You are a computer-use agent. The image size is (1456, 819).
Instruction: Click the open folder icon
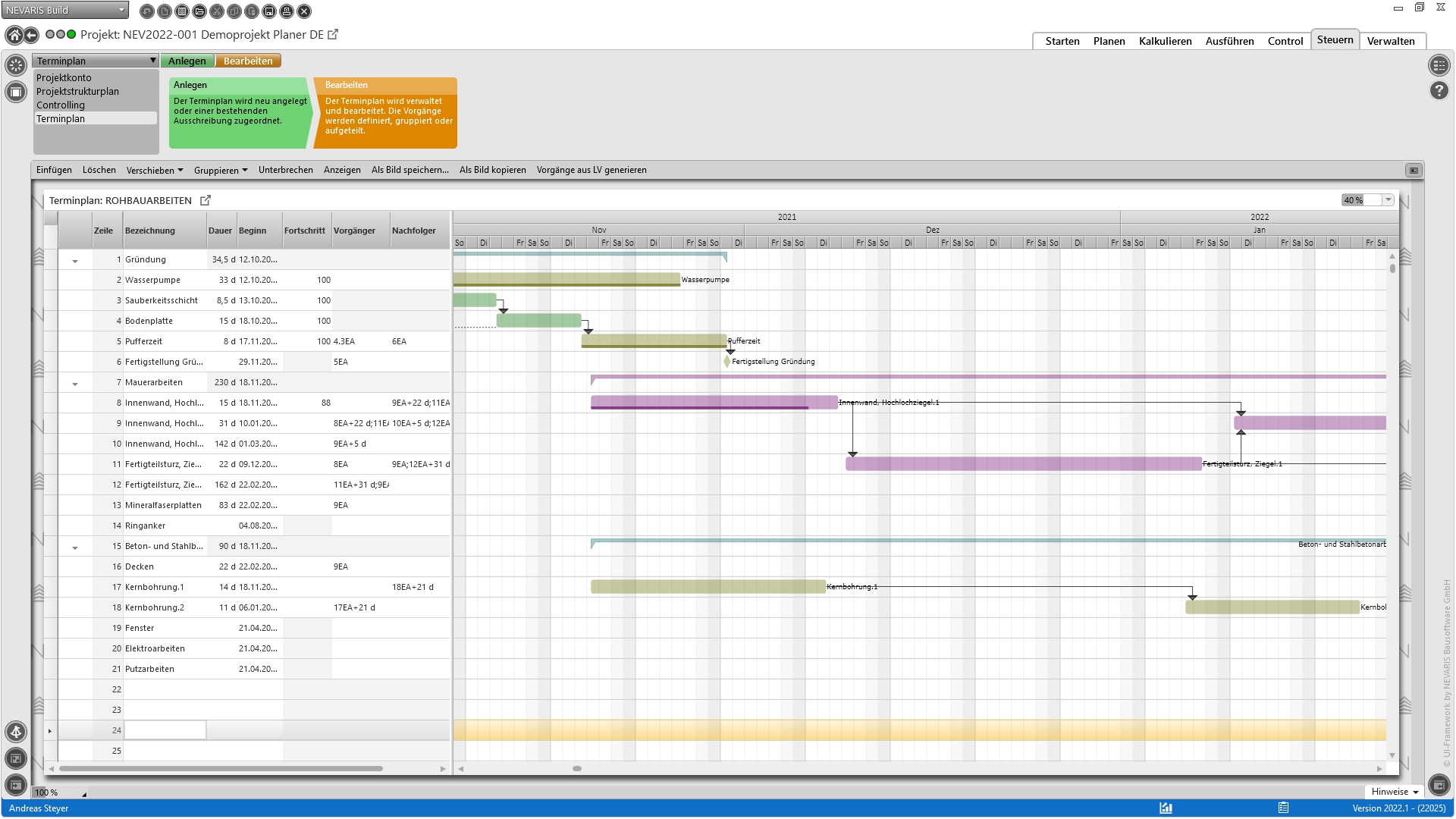click(x=199, y=11)
